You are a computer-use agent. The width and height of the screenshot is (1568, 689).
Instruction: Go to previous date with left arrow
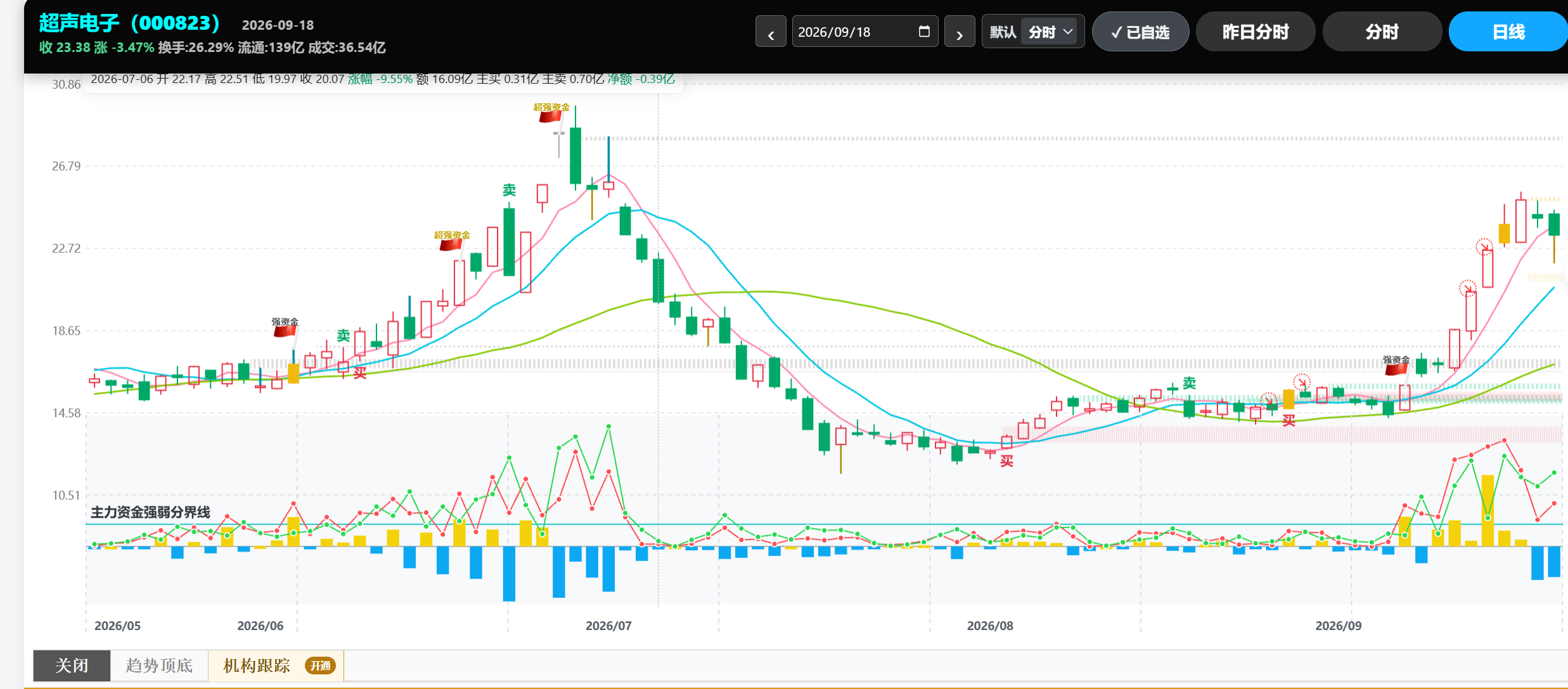tap(771, 32)
